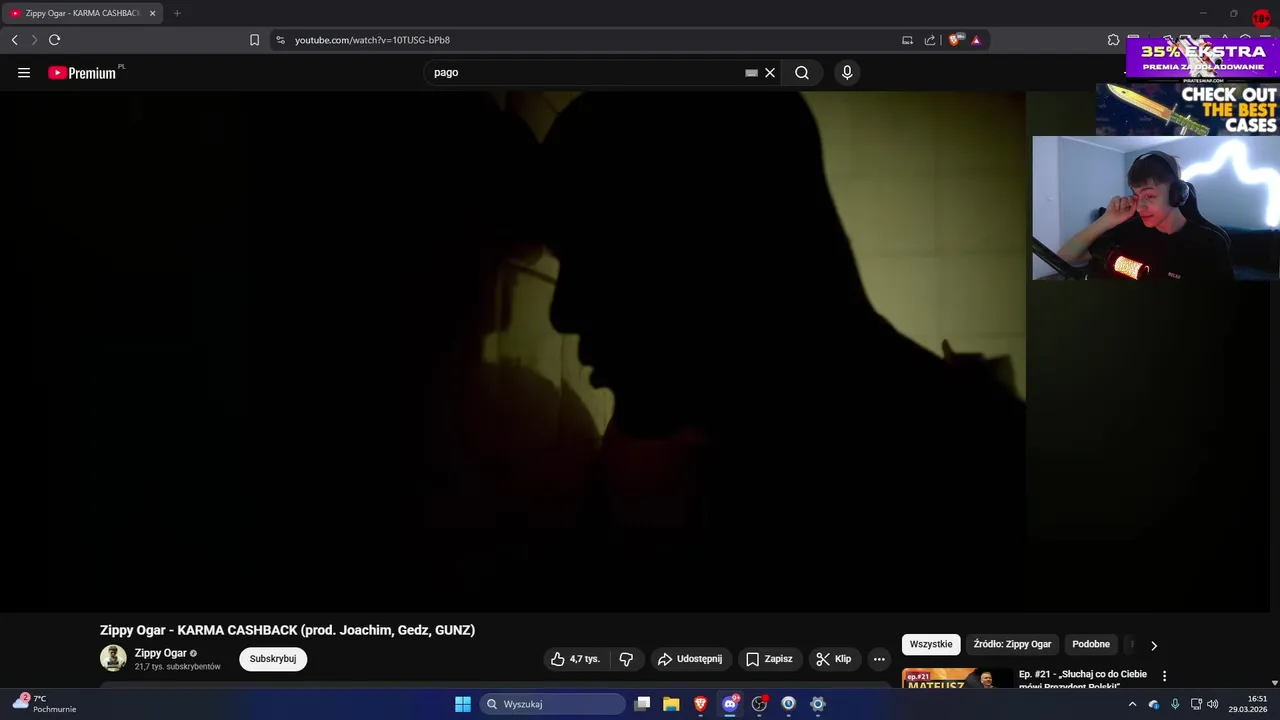Open Task View on the taskbar

[x=643, y=704]
